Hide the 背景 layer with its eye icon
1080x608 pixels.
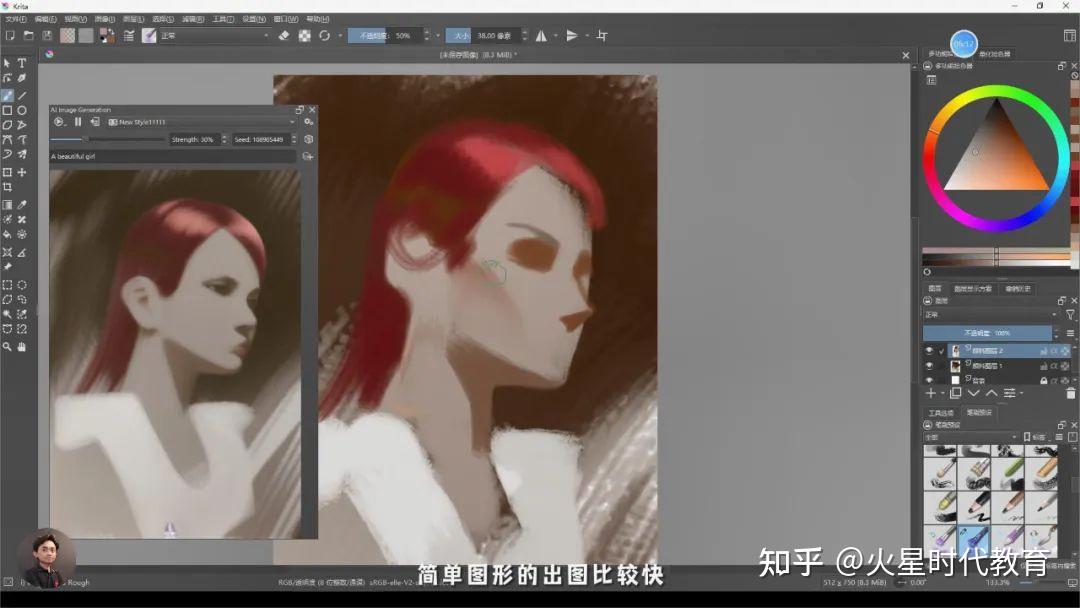click(x=929, y=379)
